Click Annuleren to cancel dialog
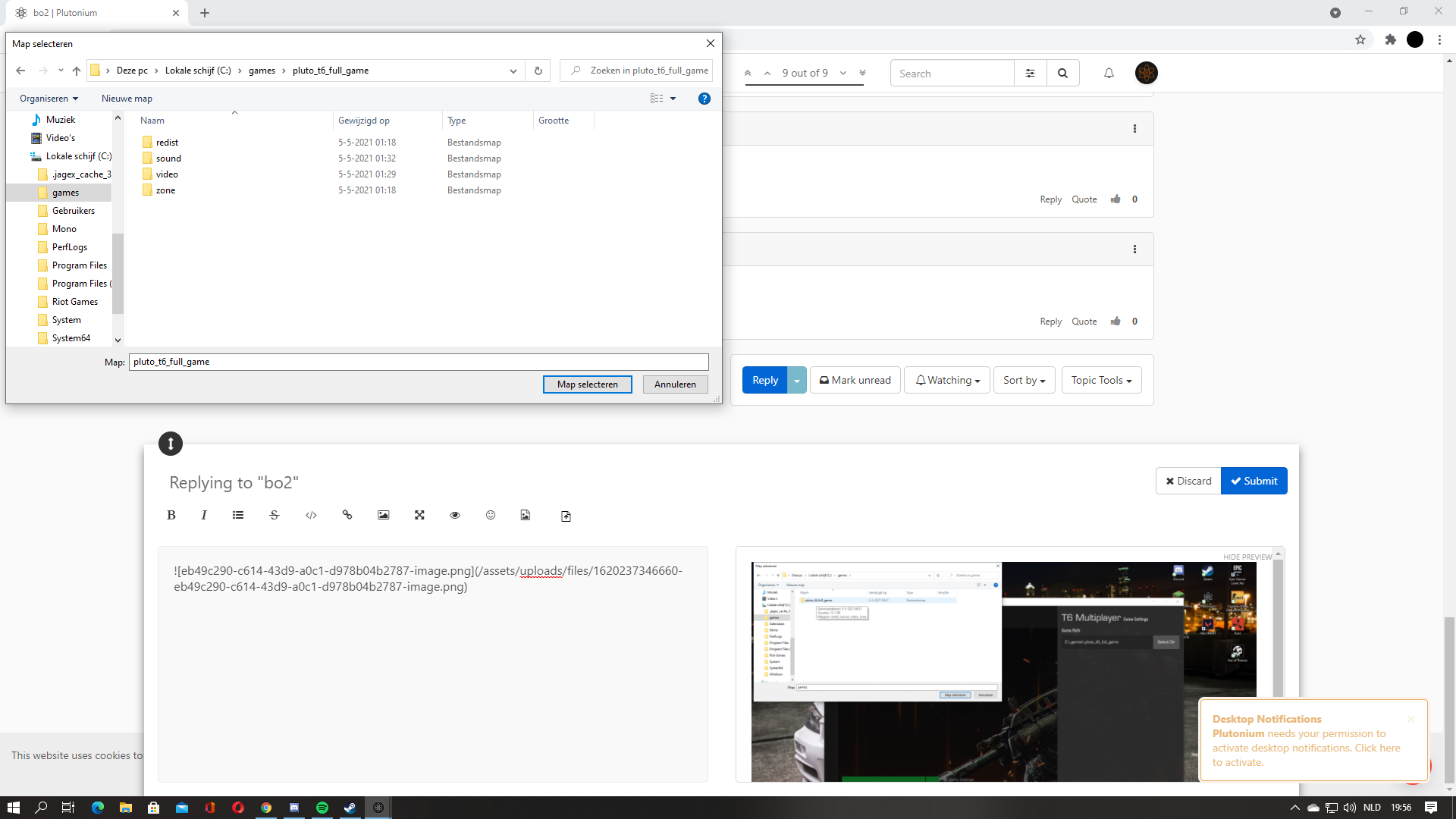 675,384
